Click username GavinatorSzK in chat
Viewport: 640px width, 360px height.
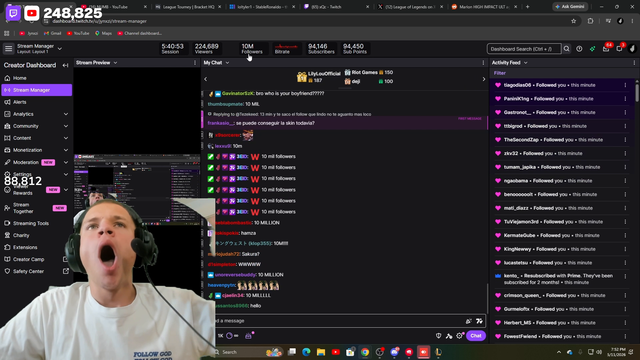click(238, 93)
